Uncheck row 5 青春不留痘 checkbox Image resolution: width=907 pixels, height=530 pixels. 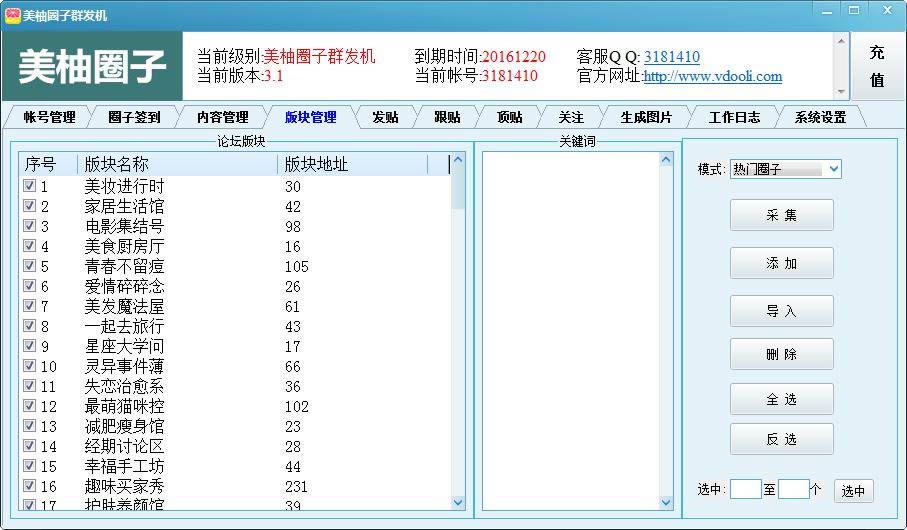coord(30,266)
